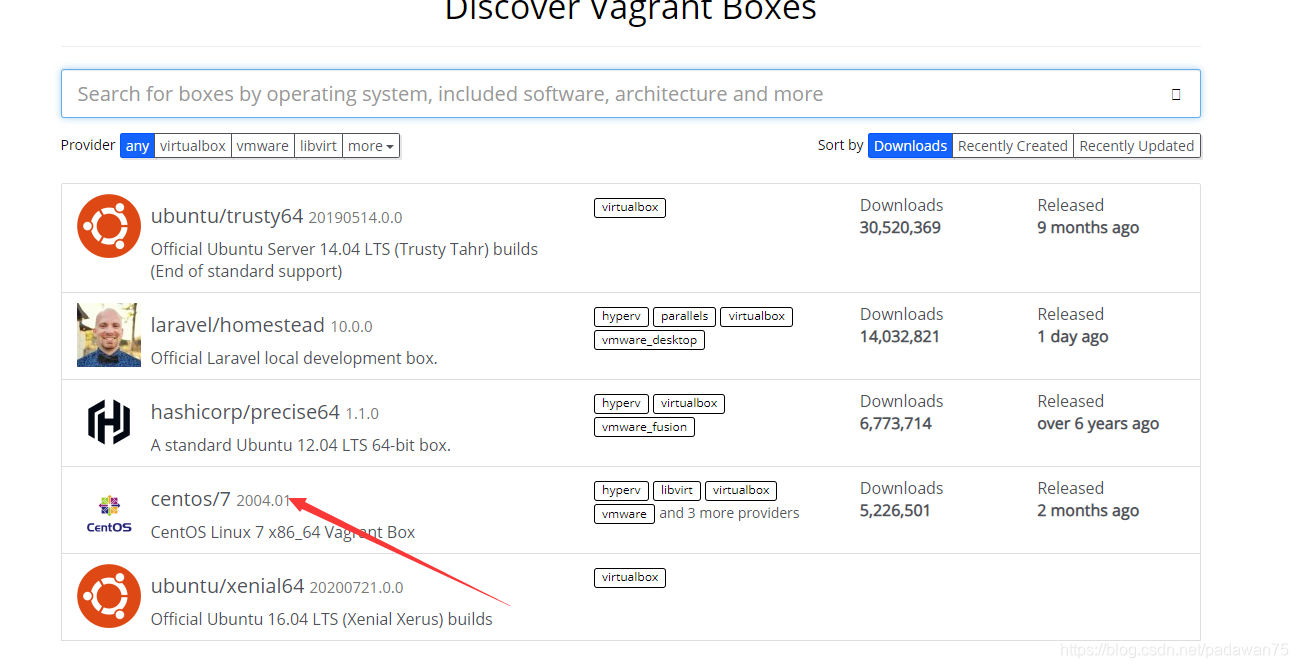Click the virtualbox tag on hashicorp/precise64

689,403
